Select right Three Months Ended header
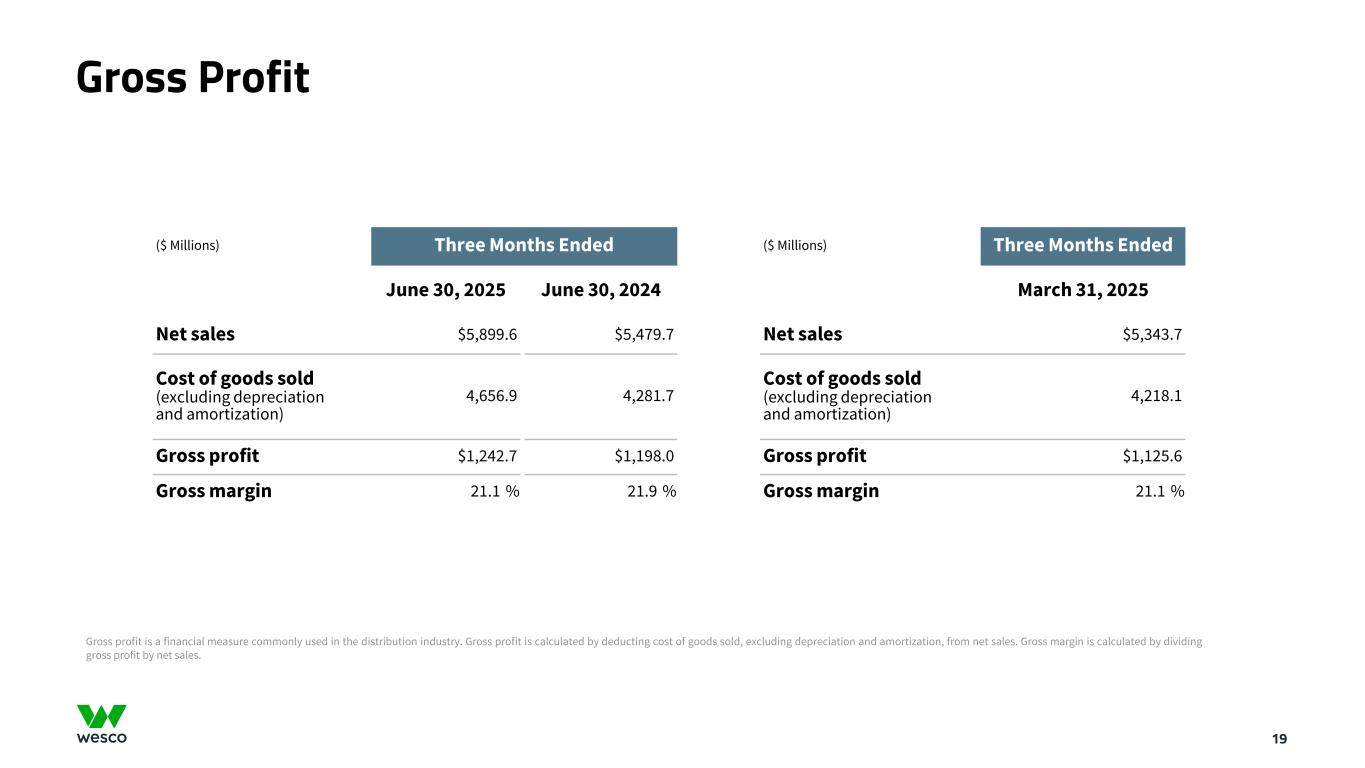 1082,246
